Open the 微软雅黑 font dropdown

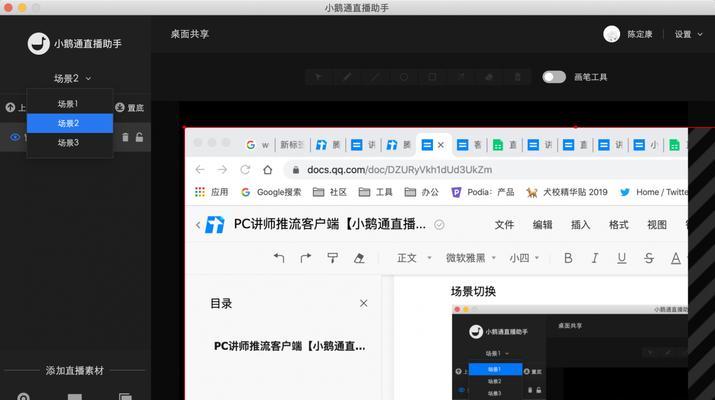tap(471, 258)
